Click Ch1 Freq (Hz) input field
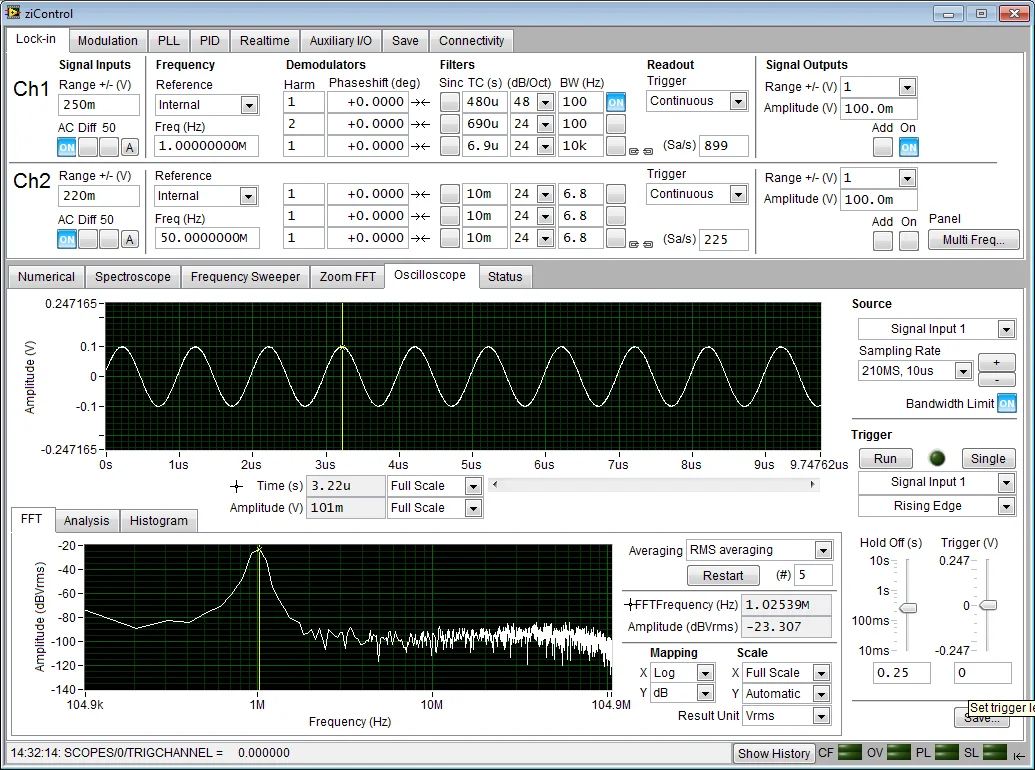Viewport: 1035px width, 770px height. coord(206,146)
